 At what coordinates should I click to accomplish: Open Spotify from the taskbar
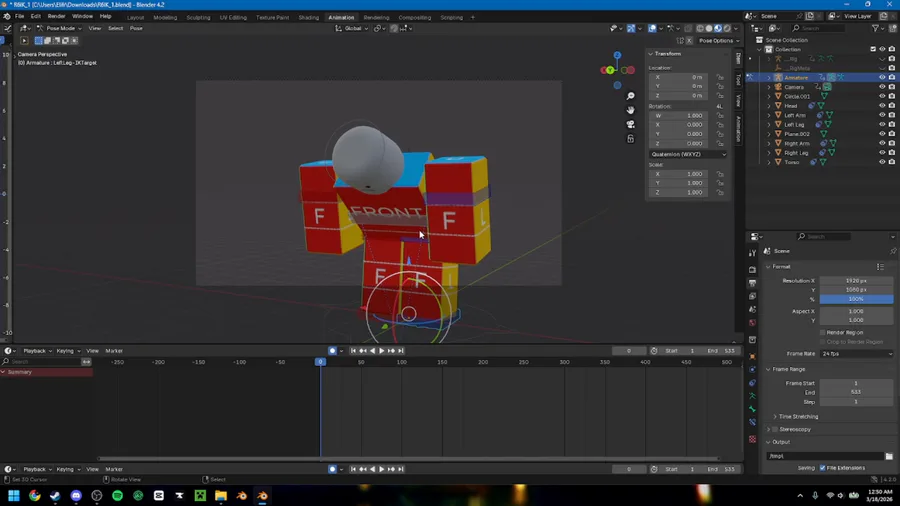pyautogui.click(x=118, y=496)
